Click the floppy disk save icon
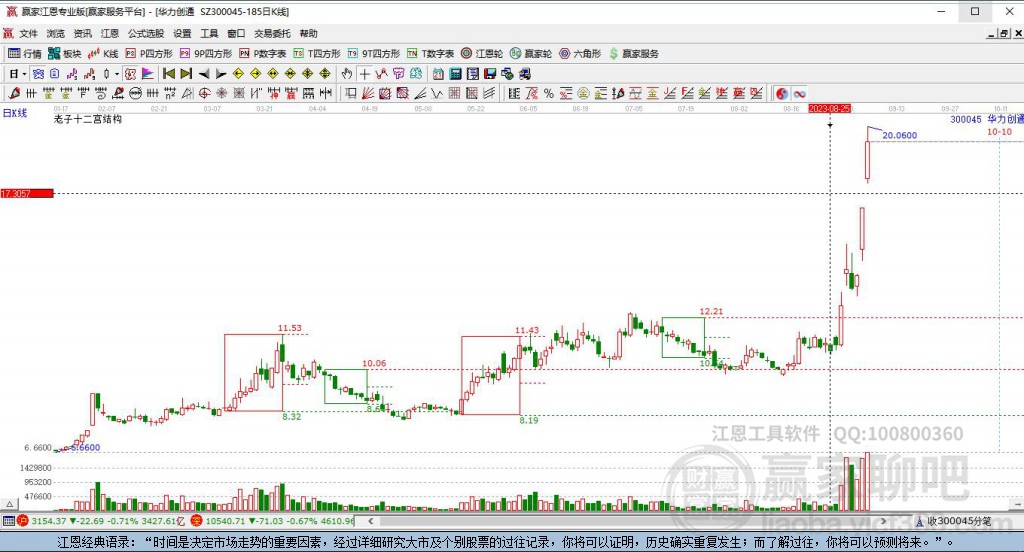The width and height of the screenshot is (1024, 552). coord(490,74)
